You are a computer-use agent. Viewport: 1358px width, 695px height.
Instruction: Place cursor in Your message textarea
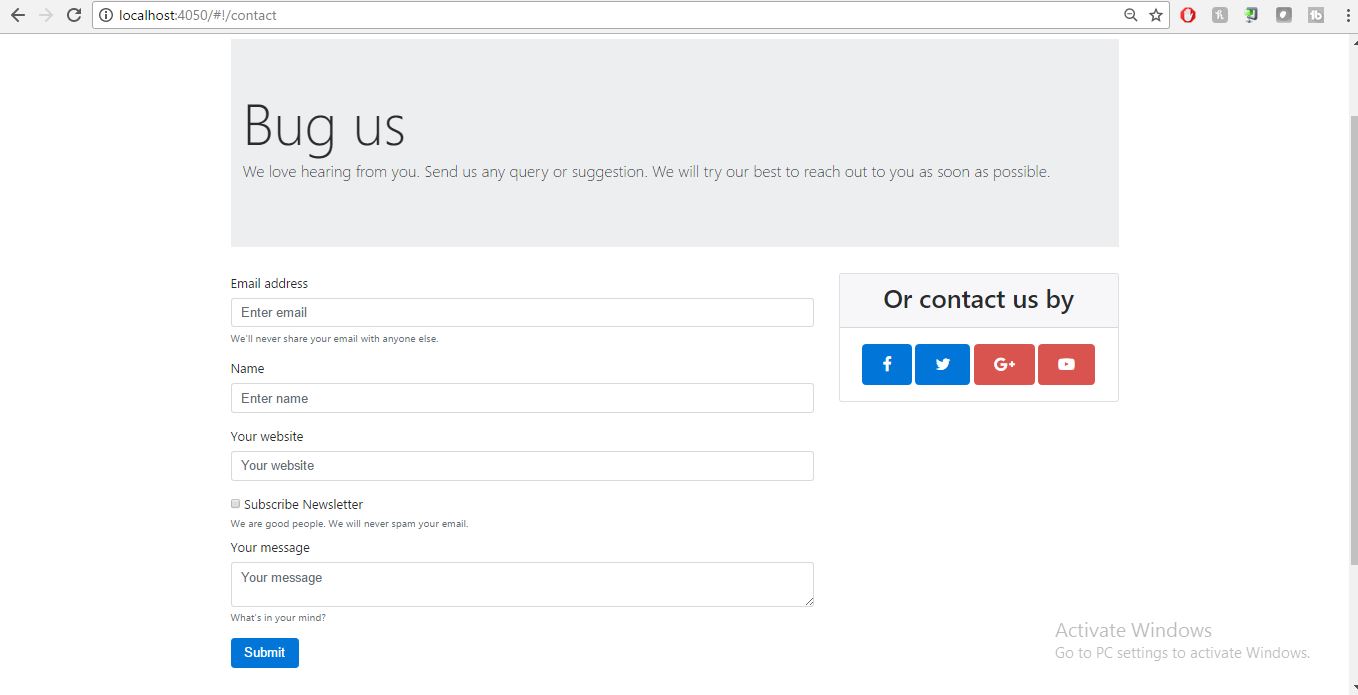pyautogui.click(x=522, y=584)
